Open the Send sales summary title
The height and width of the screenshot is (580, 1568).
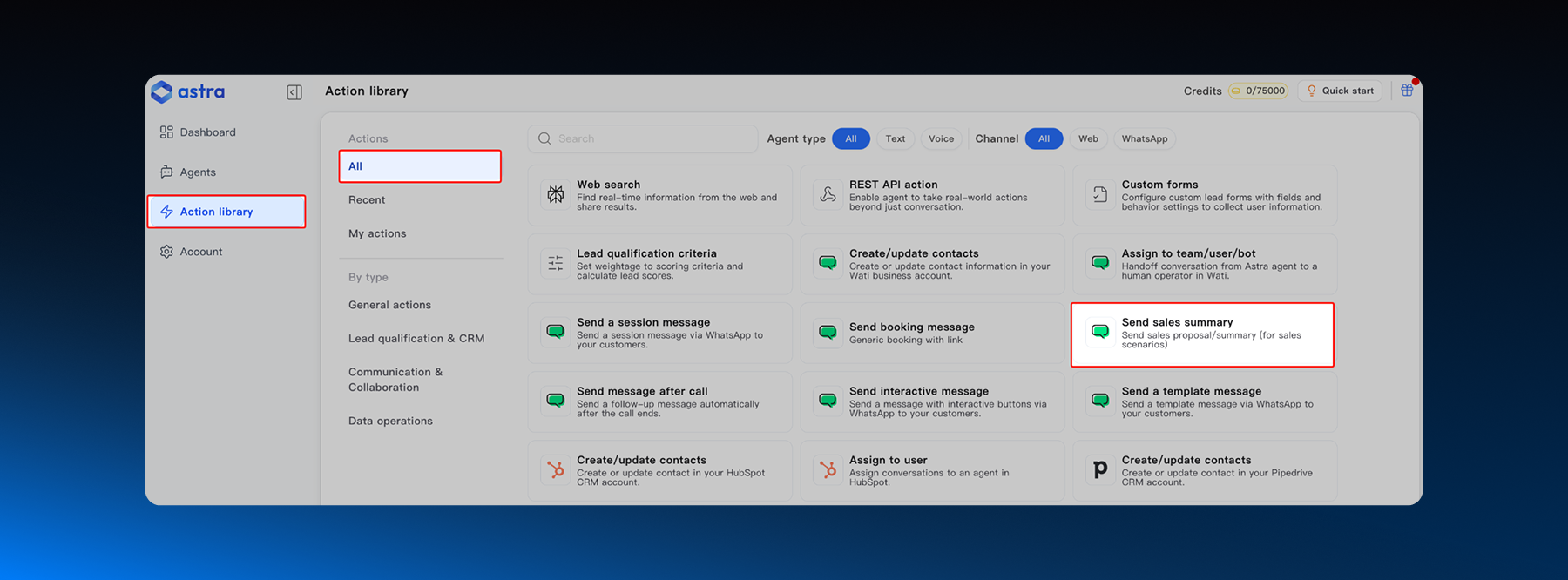(1177, 322)
